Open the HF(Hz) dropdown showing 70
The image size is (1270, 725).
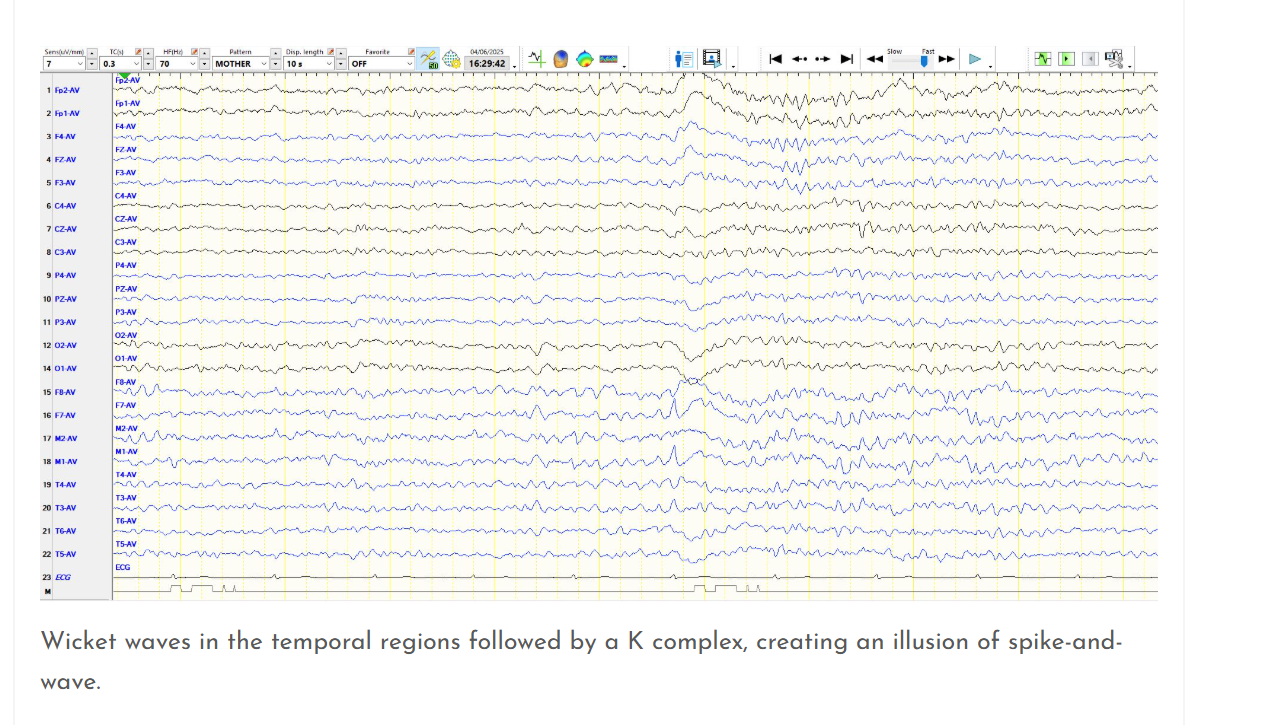click(177, 64)
